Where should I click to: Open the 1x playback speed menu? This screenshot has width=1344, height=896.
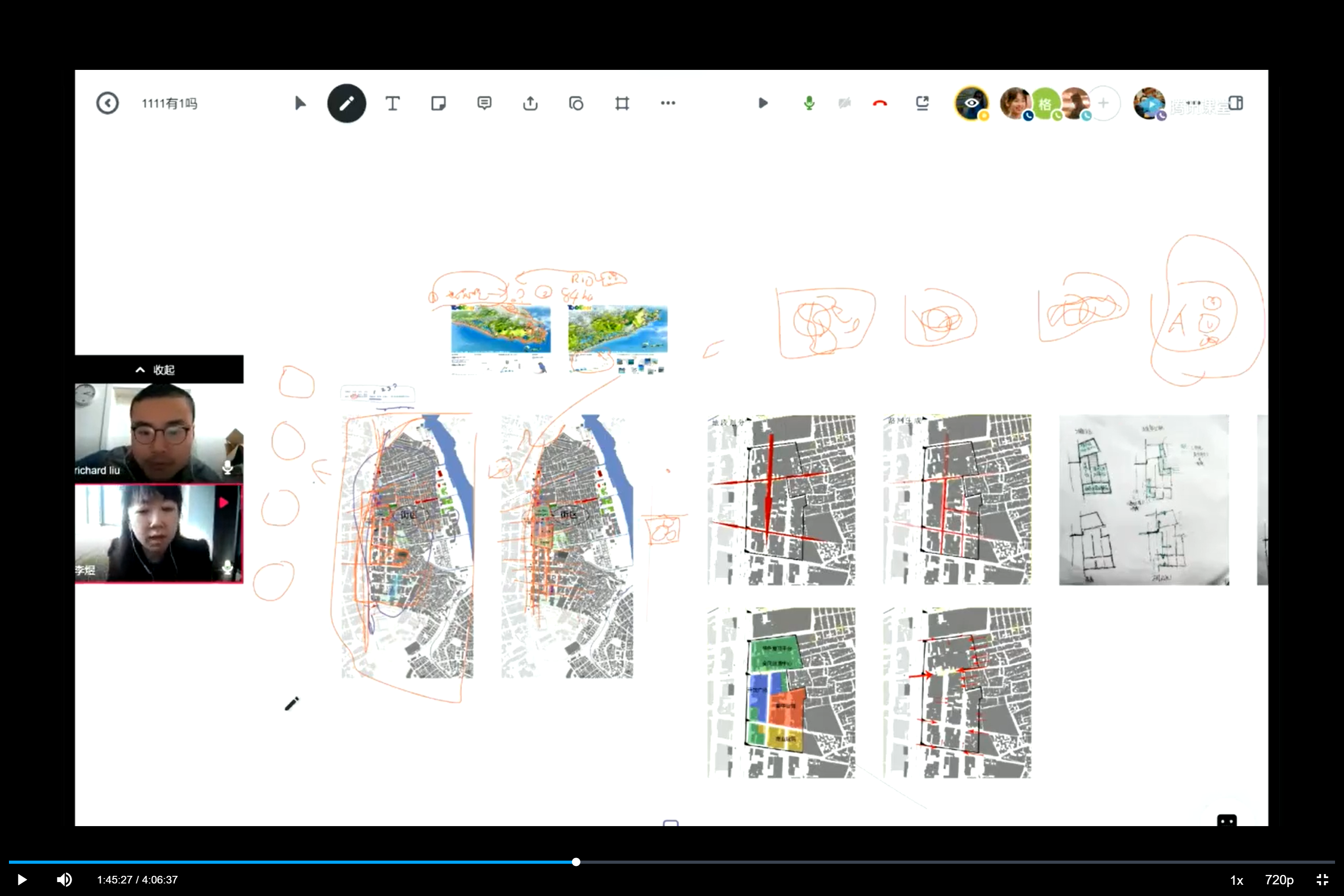1236,880
